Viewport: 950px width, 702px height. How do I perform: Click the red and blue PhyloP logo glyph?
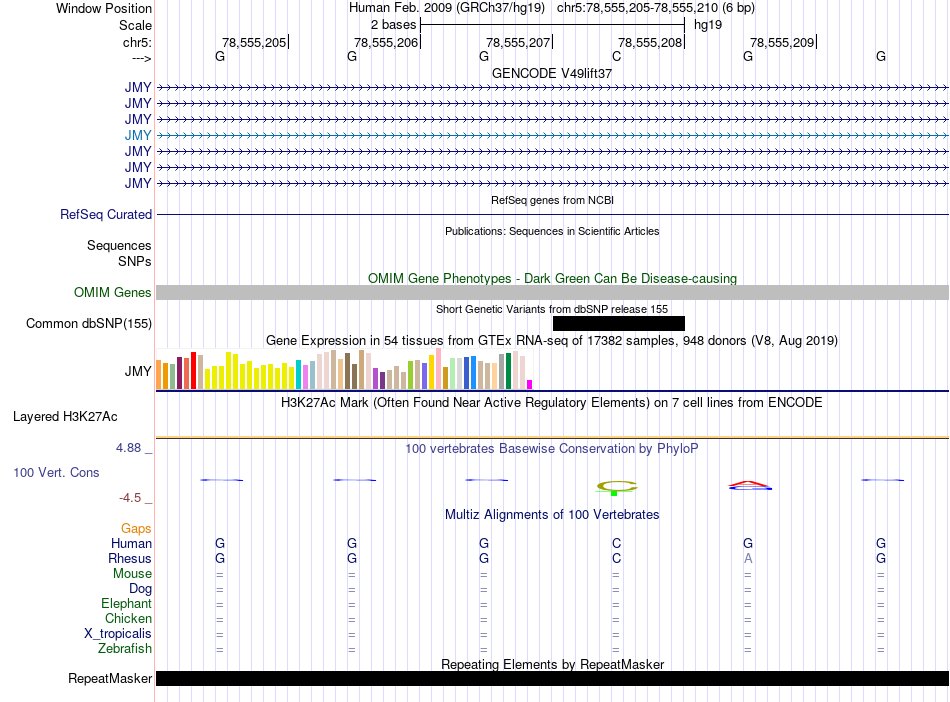749,485
